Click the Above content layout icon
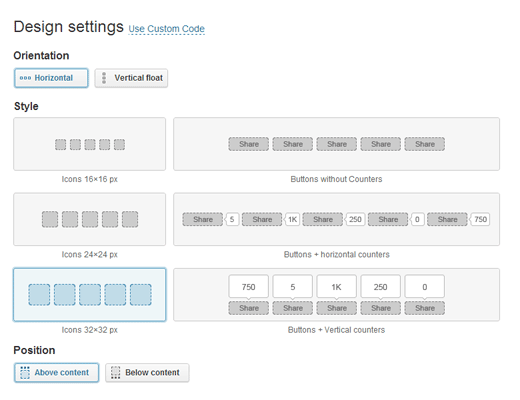 coord(25,373)
